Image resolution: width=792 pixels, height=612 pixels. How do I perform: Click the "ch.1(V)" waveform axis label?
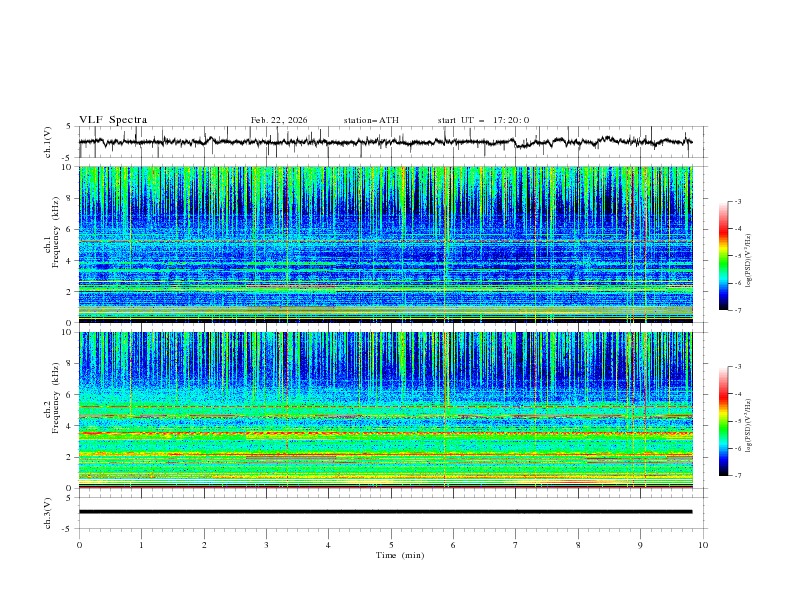(x=48, y=142)
